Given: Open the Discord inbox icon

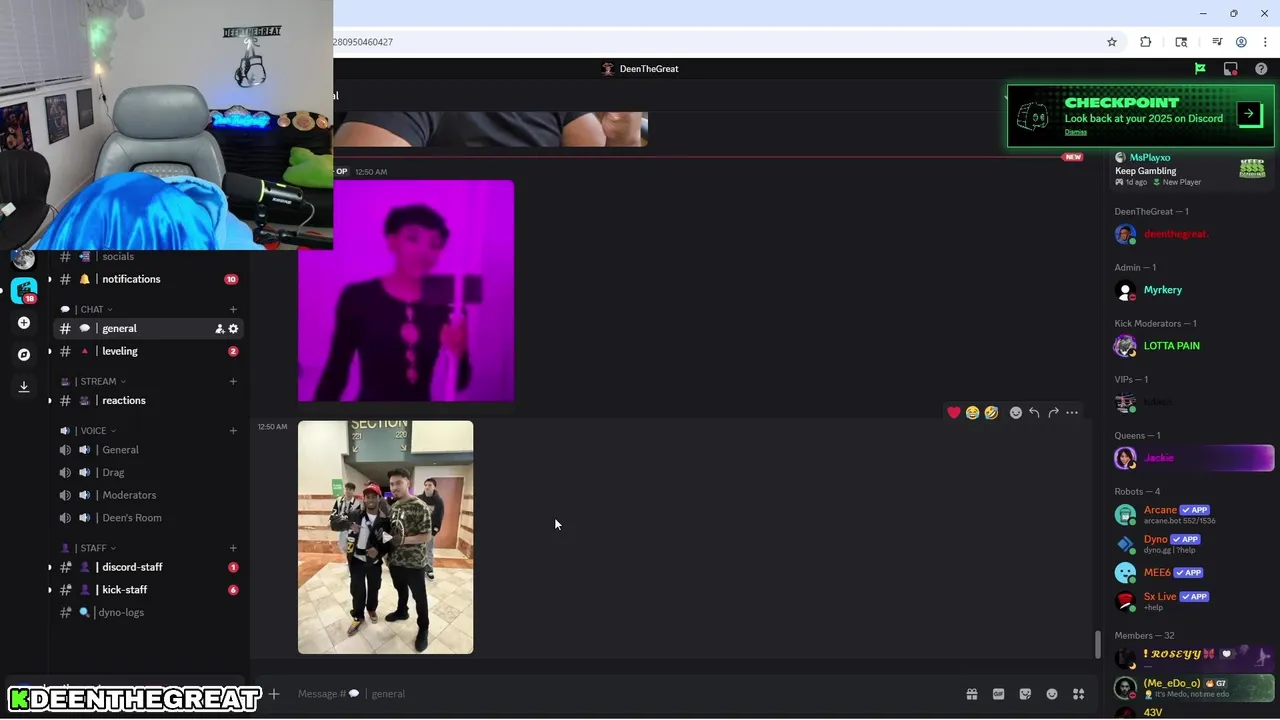Looking at the screenshot, I should point(1231,69).
